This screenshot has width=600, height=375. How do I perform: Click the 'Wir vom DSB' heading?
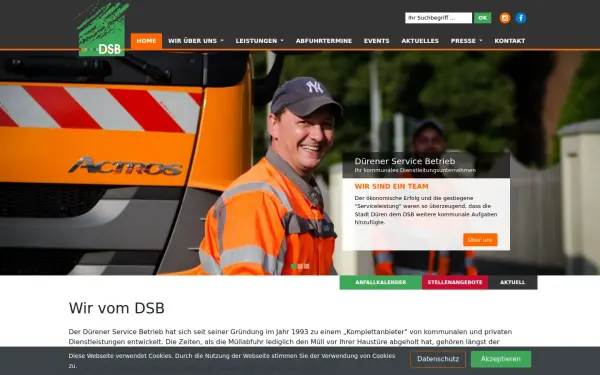click(117, 308)
